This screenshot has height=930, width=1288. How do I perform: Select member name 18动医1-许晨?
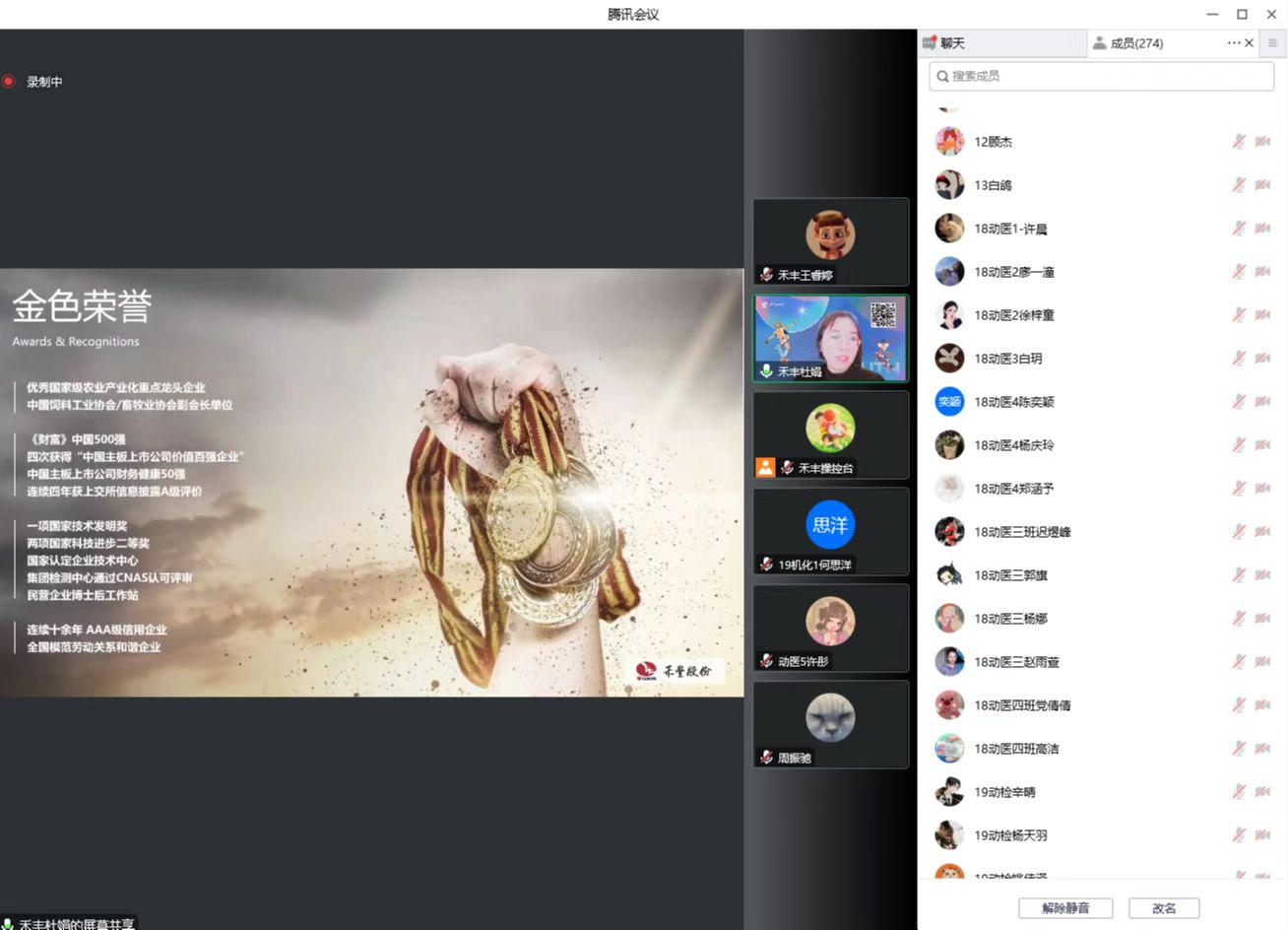pos(1010,229)
